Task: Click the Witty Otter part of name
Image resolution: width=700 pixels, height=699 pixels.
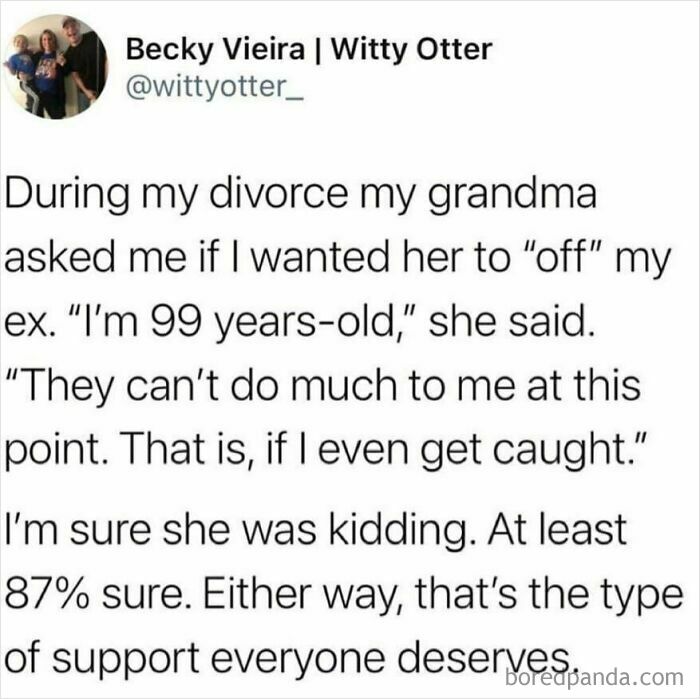Action: (x=412, y=49)
